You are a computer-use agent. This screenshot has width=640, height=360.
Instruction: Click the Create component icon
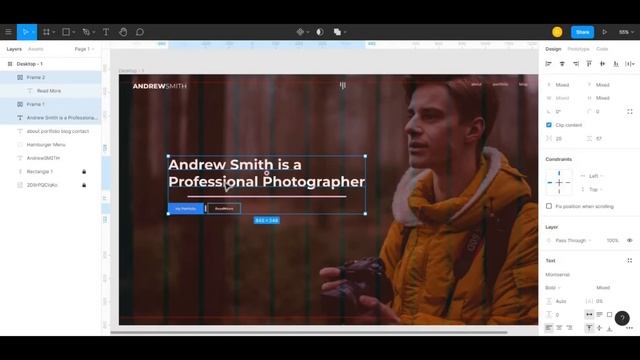[300, 32]
